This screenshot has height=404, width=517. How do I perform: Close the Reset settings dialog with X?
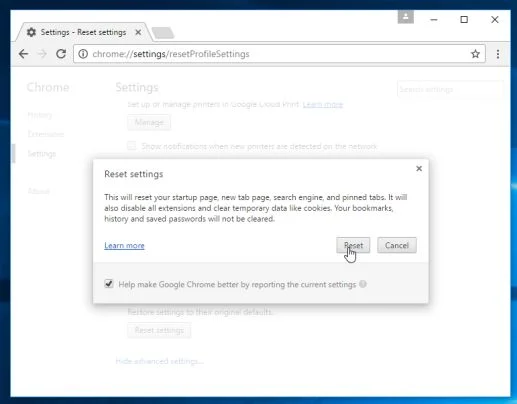coord(419,169)
